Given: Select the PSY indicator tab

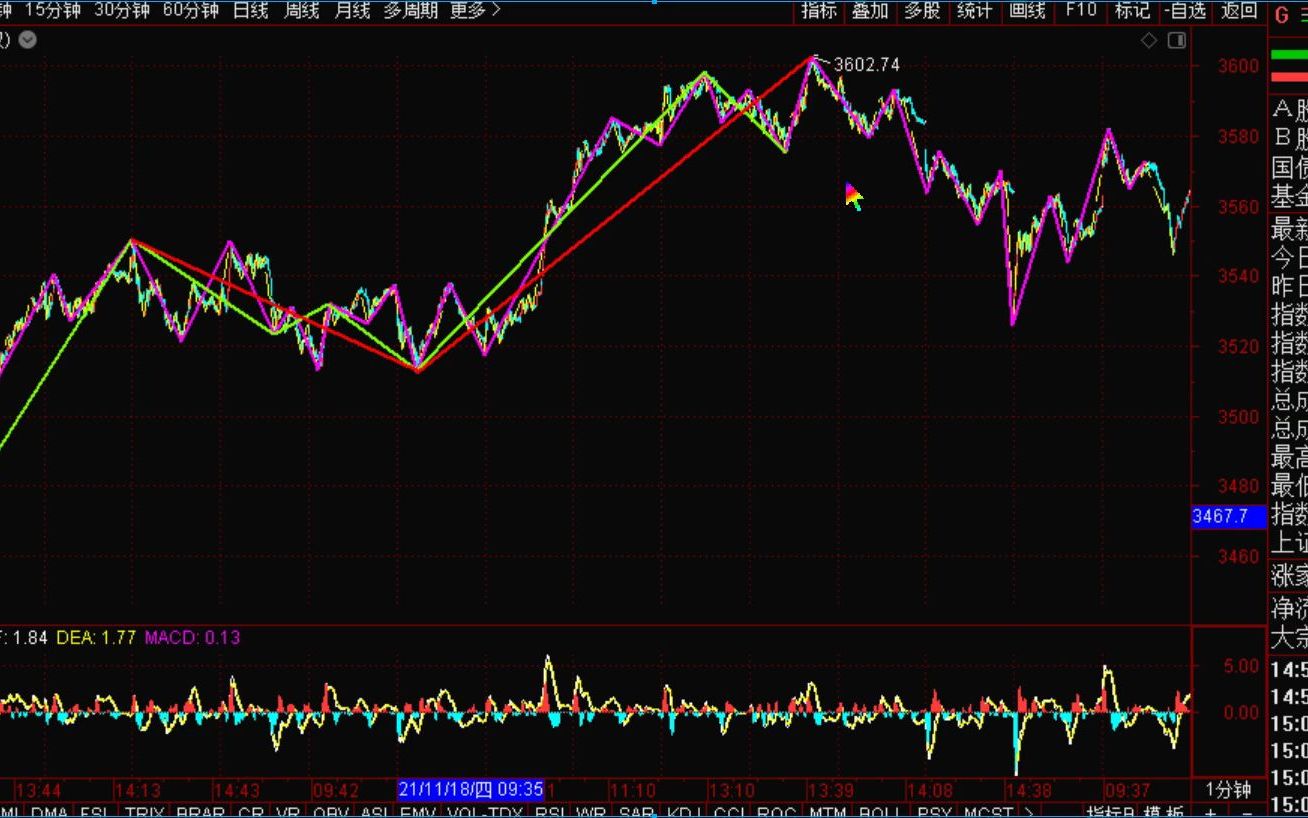Looking at the screenshot, I should click(935, 813).
